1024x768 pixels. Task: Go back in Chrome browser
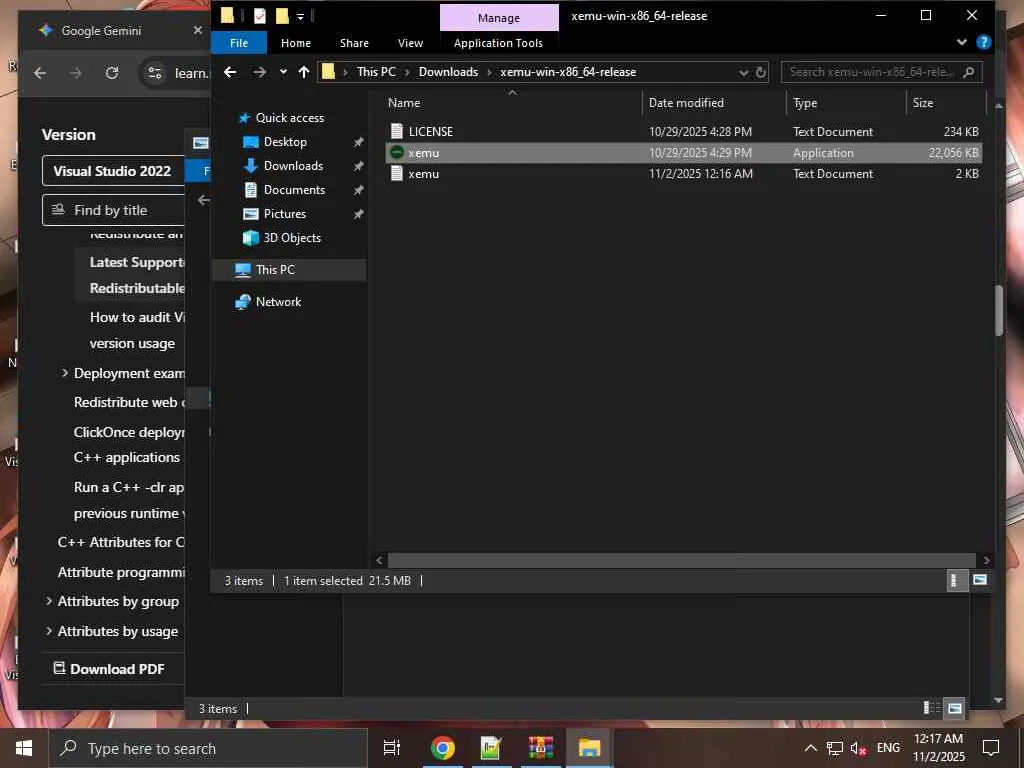click(40, 72)
